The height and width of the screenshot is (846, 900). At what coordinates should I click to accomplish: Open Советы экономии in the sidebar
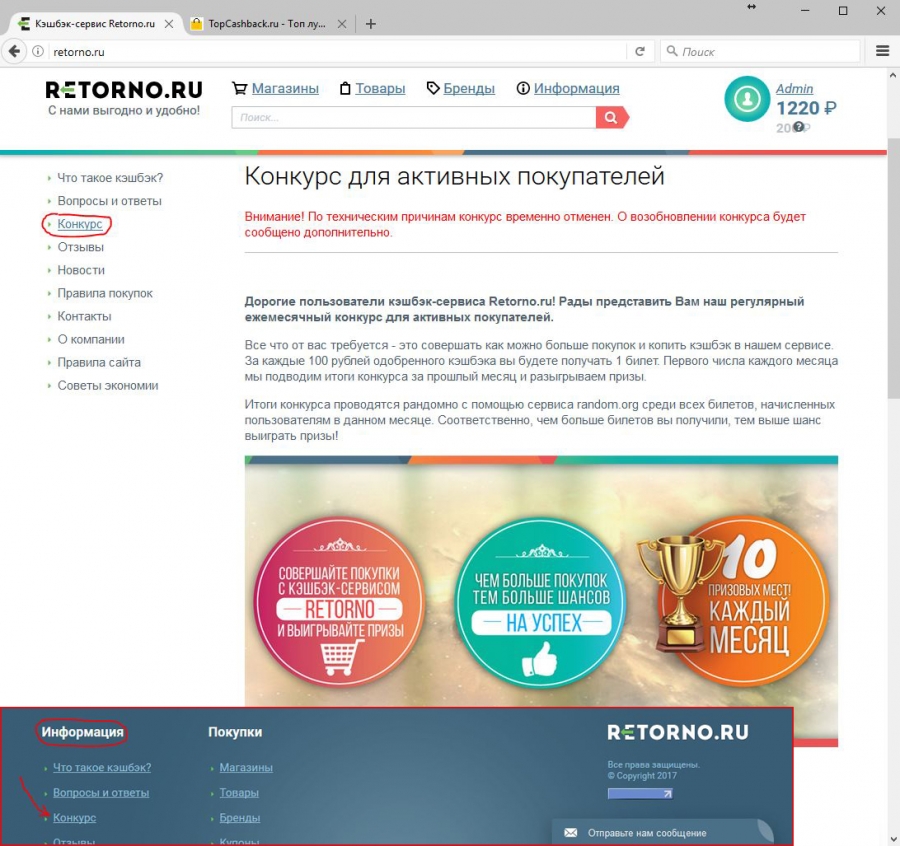tap(107, 386)
